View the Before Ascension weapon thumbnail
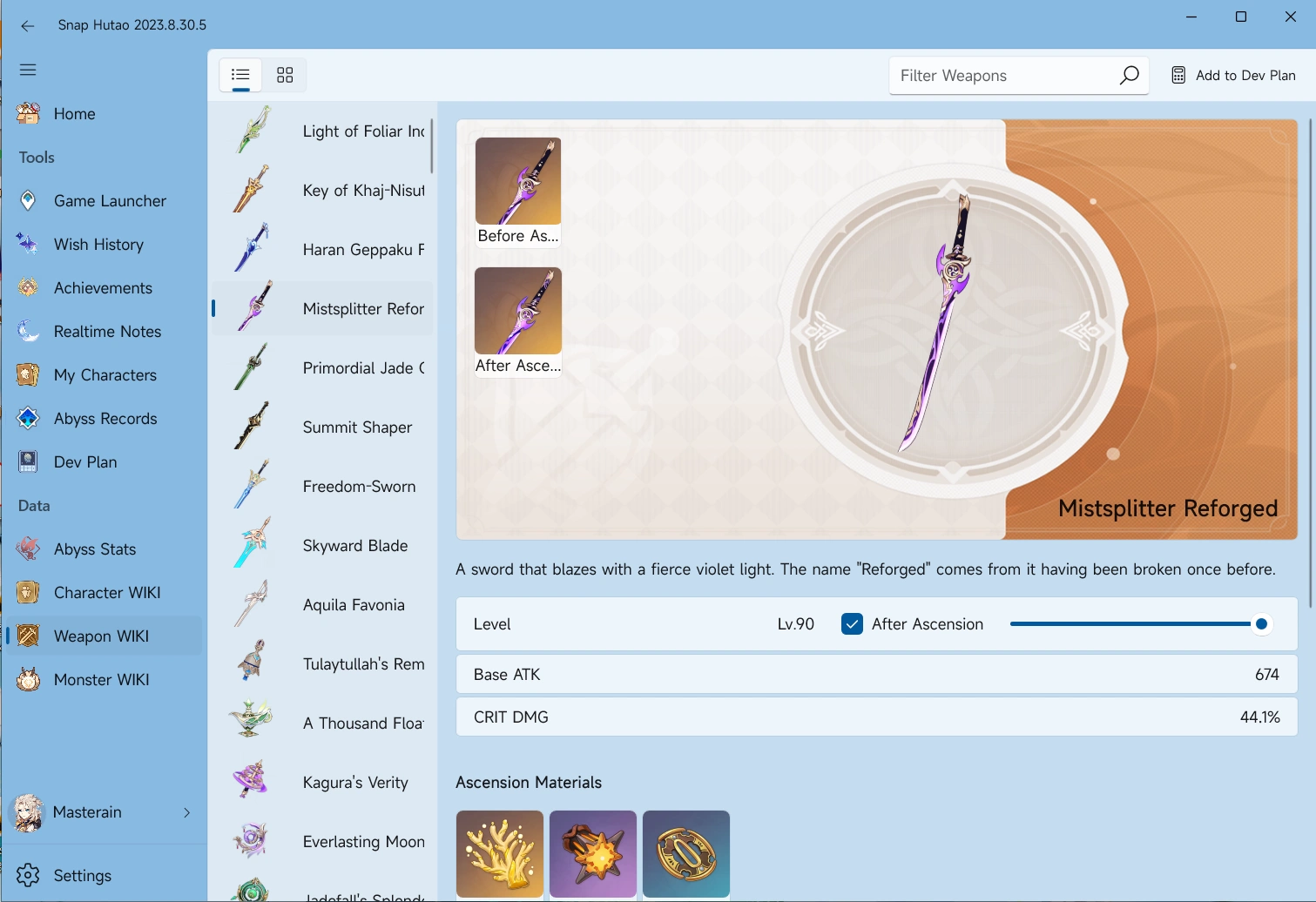 click(x=518, y=192)
